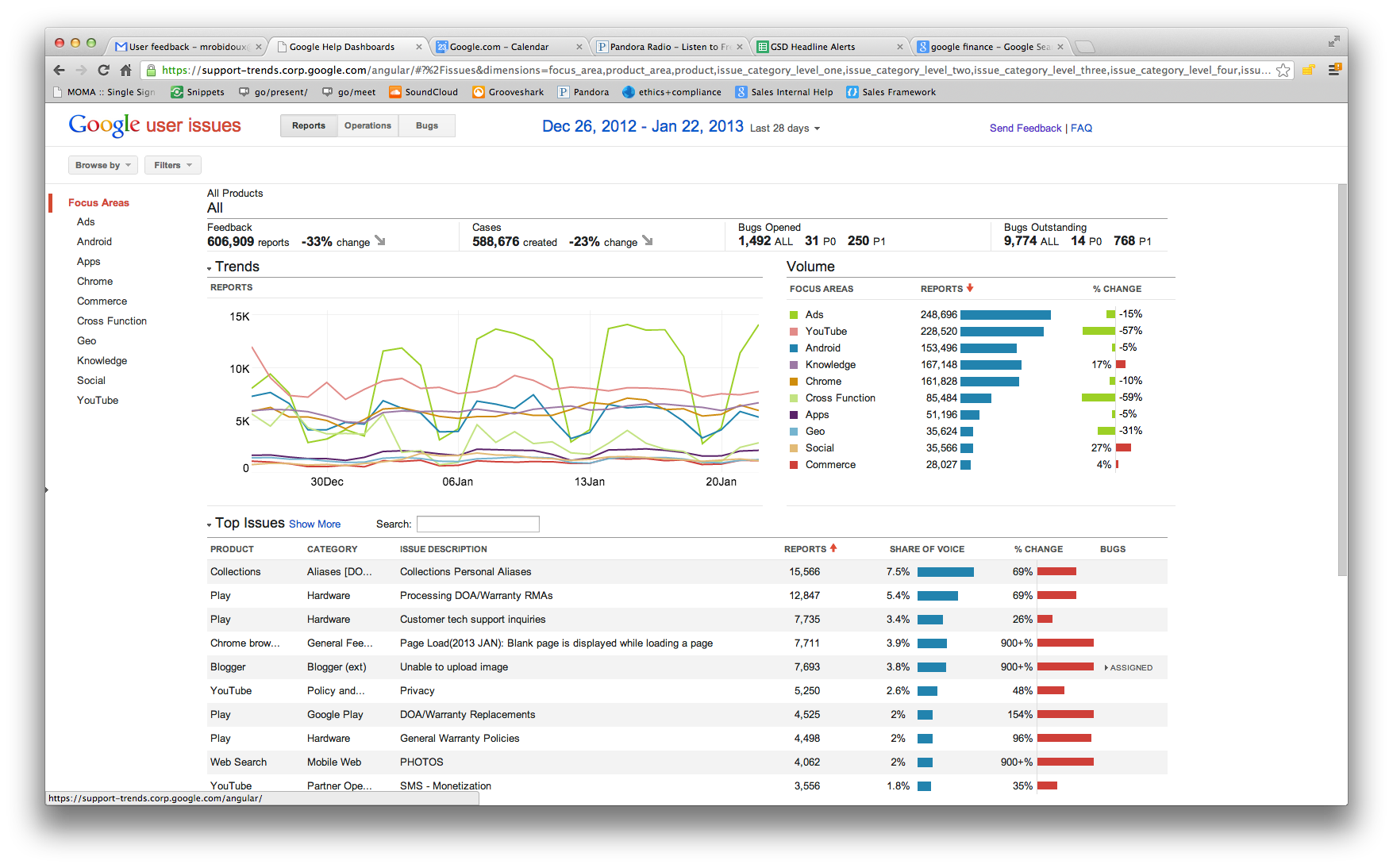This screenshot has width=1393, height=868.
Task: Switch to the Bugs tab
Action: point(427,125)
